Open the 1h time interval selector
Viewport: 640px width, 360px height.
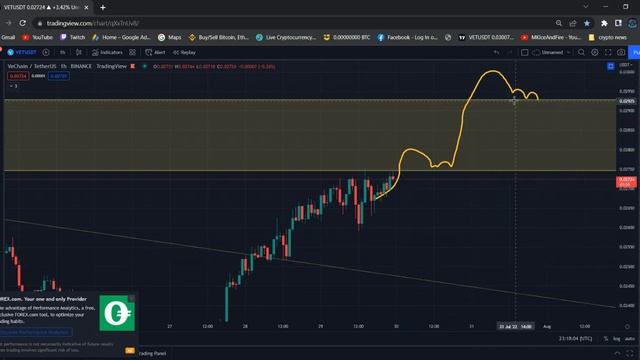[62, 52]
